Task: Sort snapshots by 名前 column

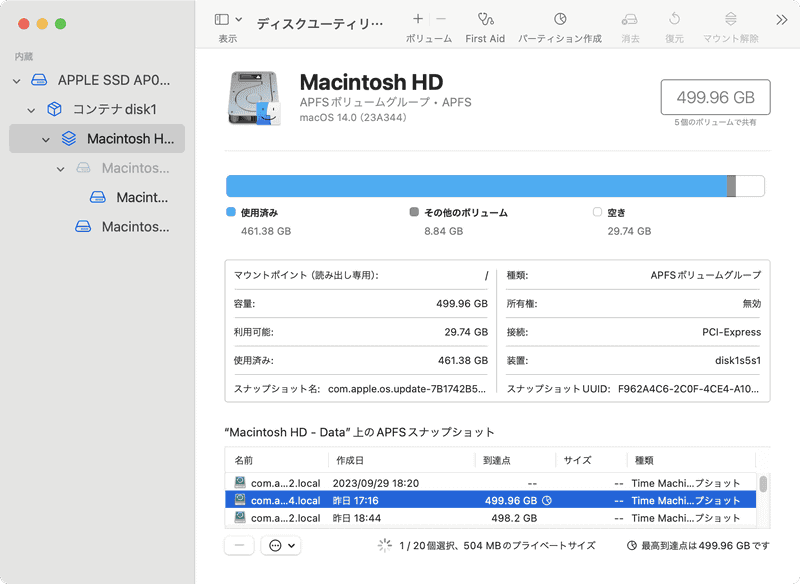Action: click(277, 460)
